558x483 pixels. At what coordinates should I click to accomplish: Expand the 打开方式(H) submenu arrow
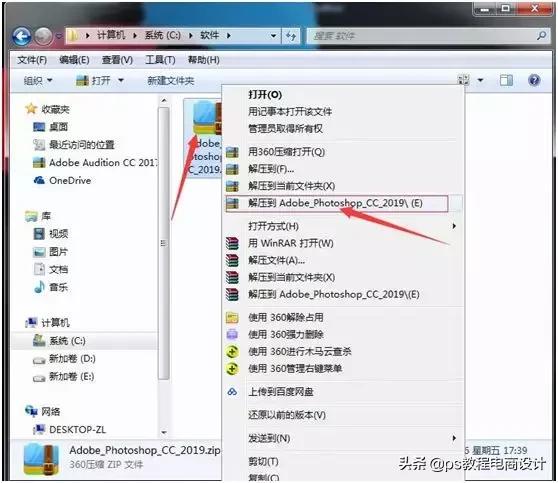point(454,226)
